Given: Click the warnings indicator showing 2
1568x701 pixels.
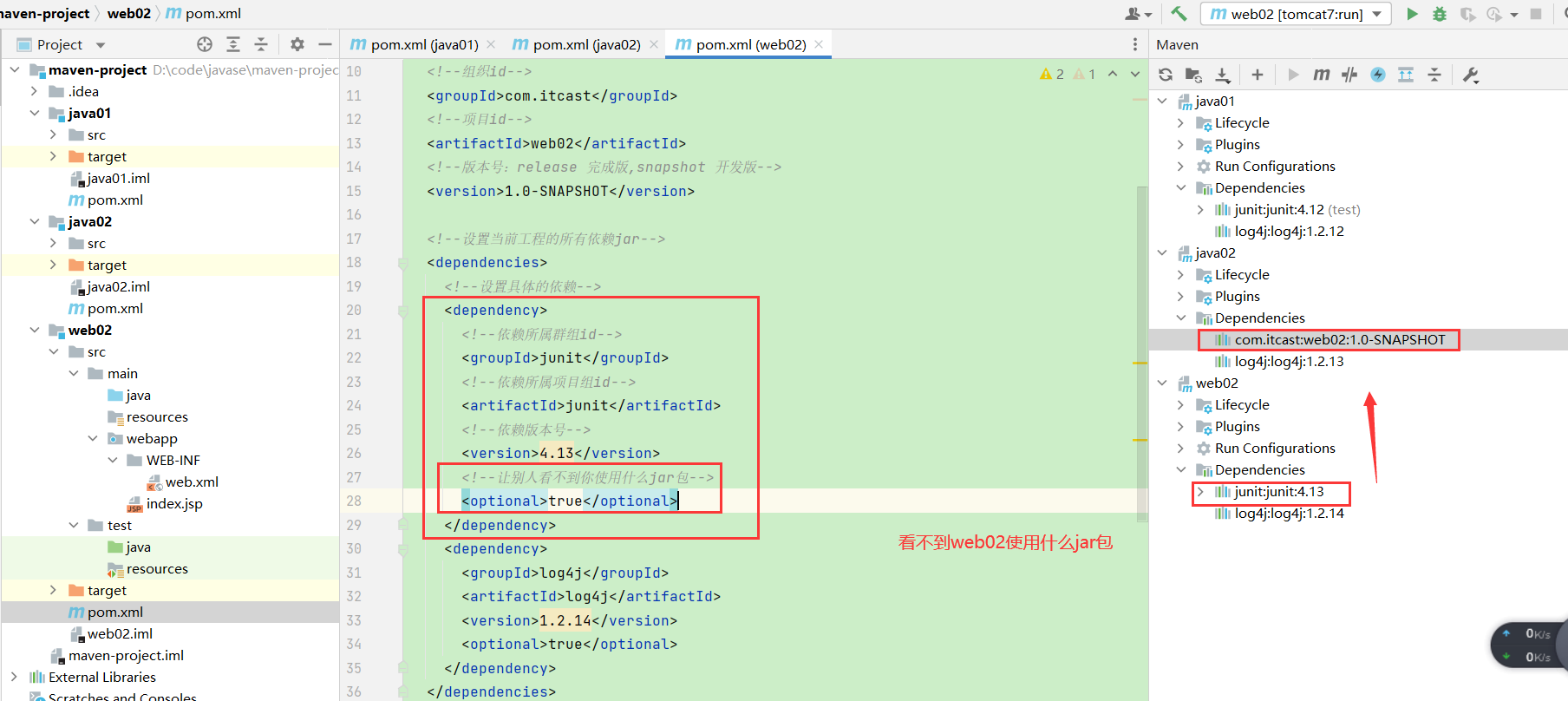Looking at the screenshot, I should (x=1052, y=75).
